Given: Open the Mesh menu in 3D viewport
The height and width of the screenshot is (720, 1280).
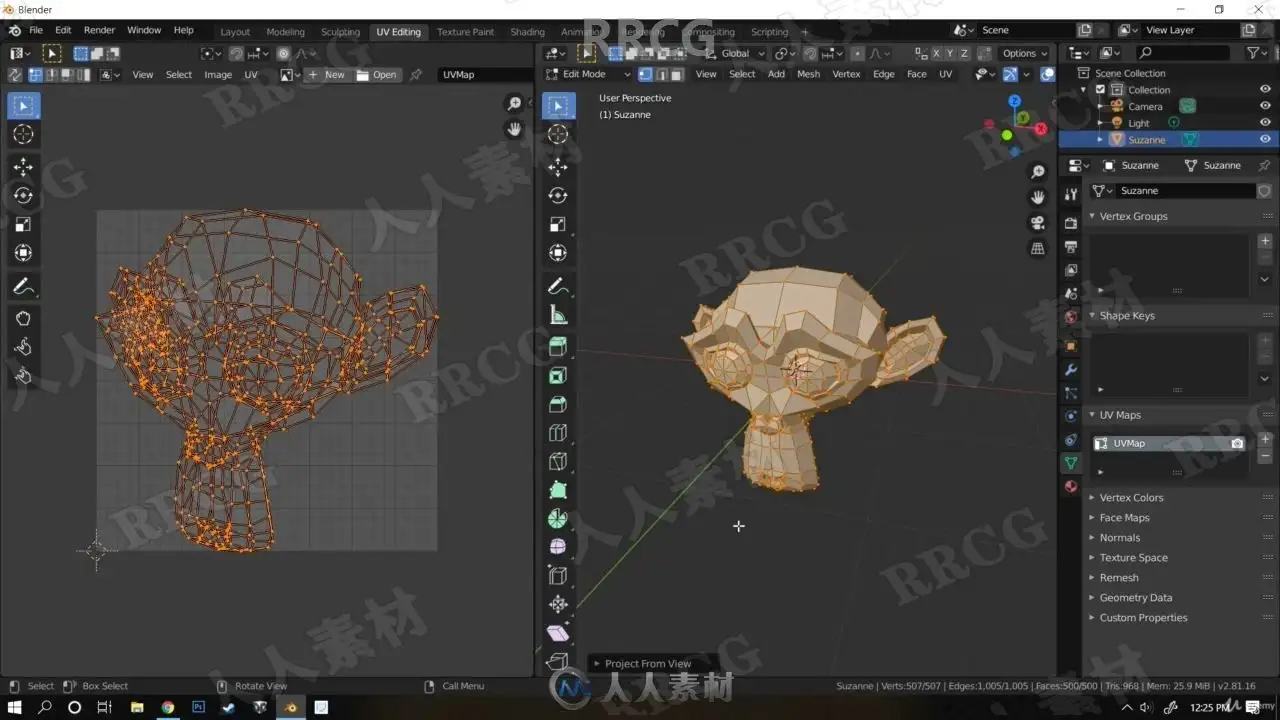Looking at the screenshot, I should [809, 74].
